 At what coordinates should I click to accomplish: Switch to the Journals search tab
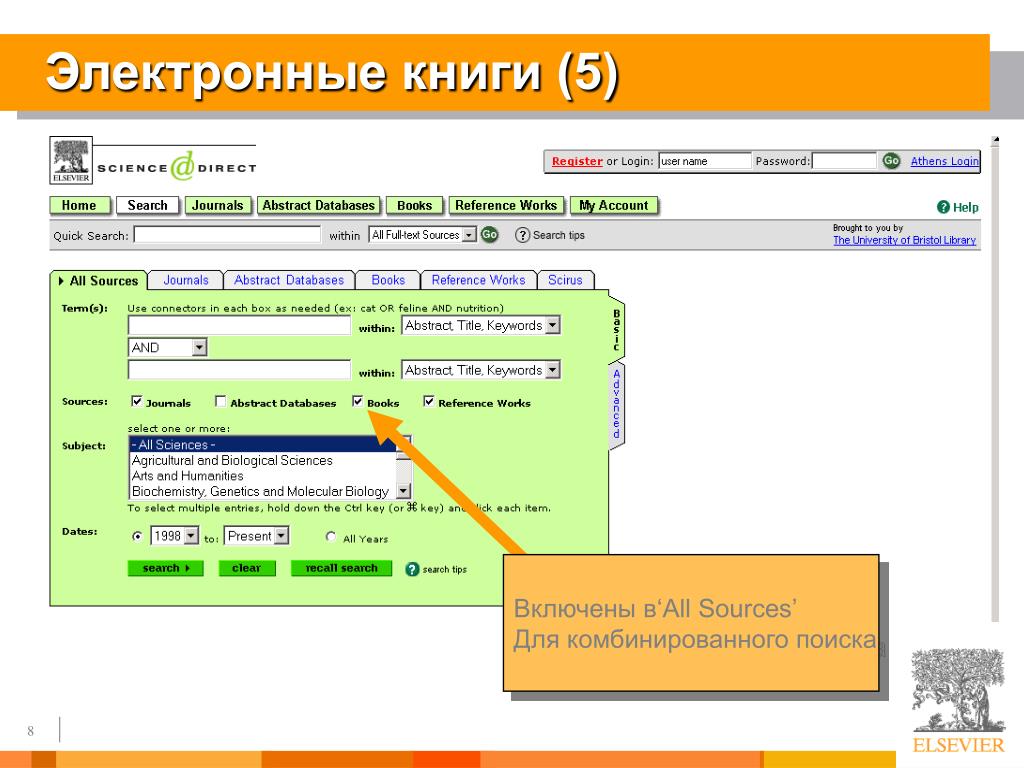(x=185, y=280)
